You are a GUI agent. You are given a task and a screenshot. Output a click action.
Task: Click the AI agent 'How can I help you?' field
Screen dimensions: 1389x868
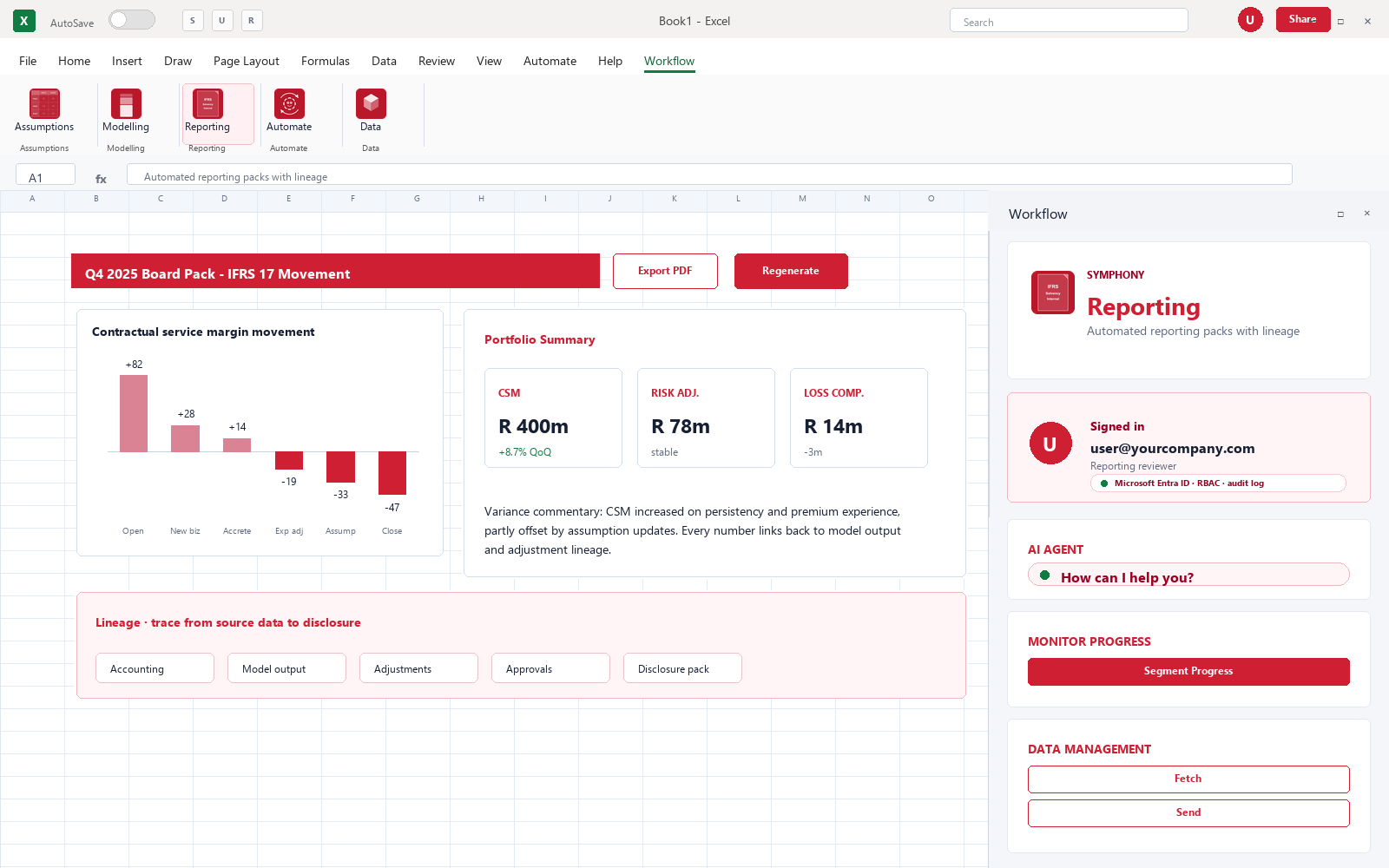pyautogui.click(x=1188, y=575)
